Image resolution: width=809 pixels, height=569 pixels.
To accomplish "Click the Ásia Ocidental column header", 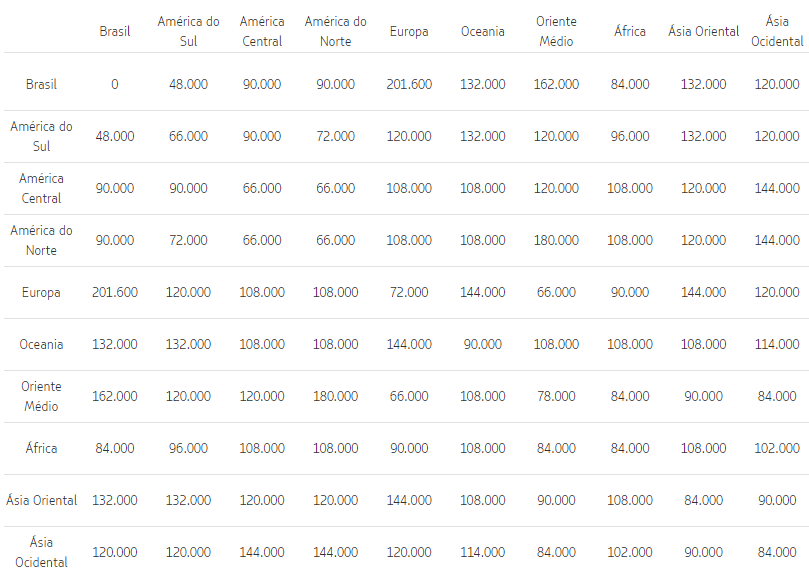I will point(776,32).
